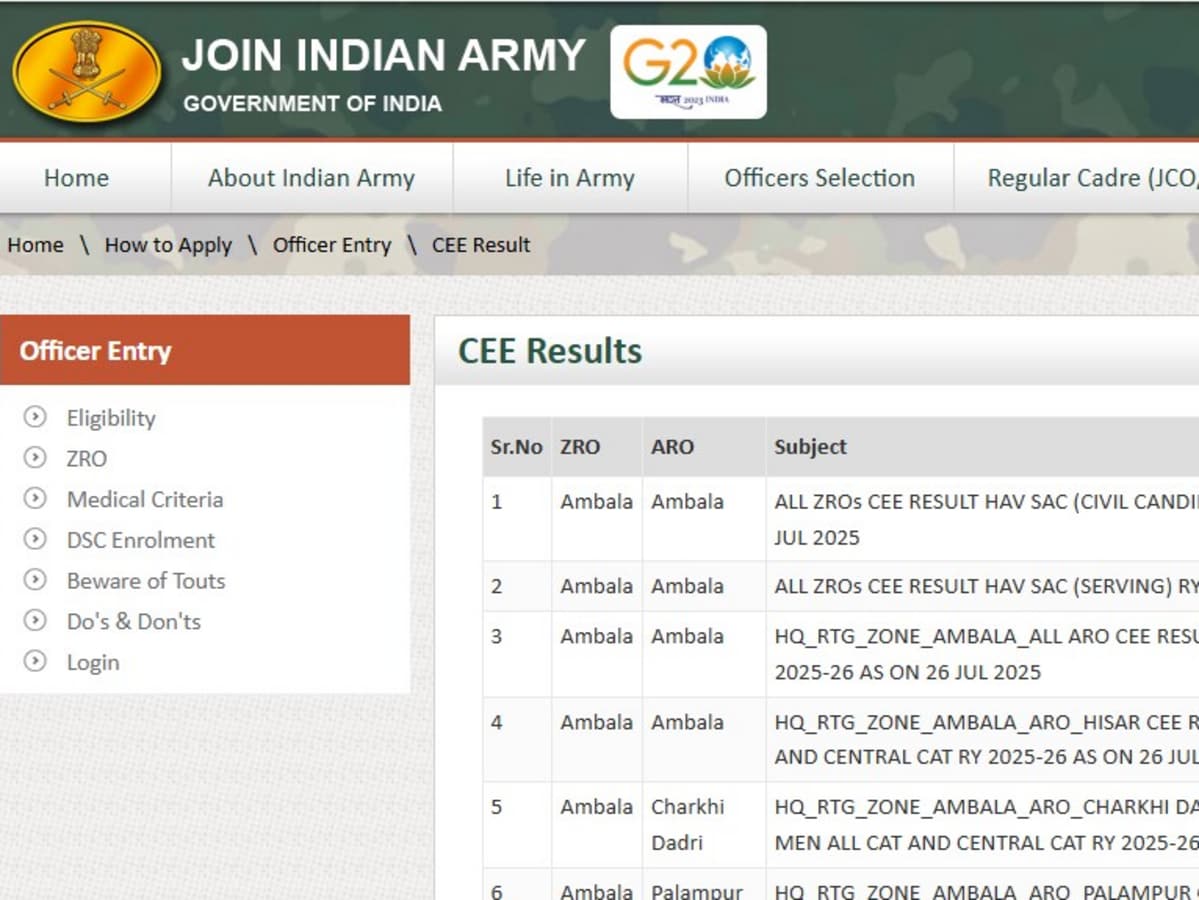Click arrow icon beside ZRO sidebar item
Viewport: 1199px width, 900px height.
pyautogui.click(x=34, y=457)
